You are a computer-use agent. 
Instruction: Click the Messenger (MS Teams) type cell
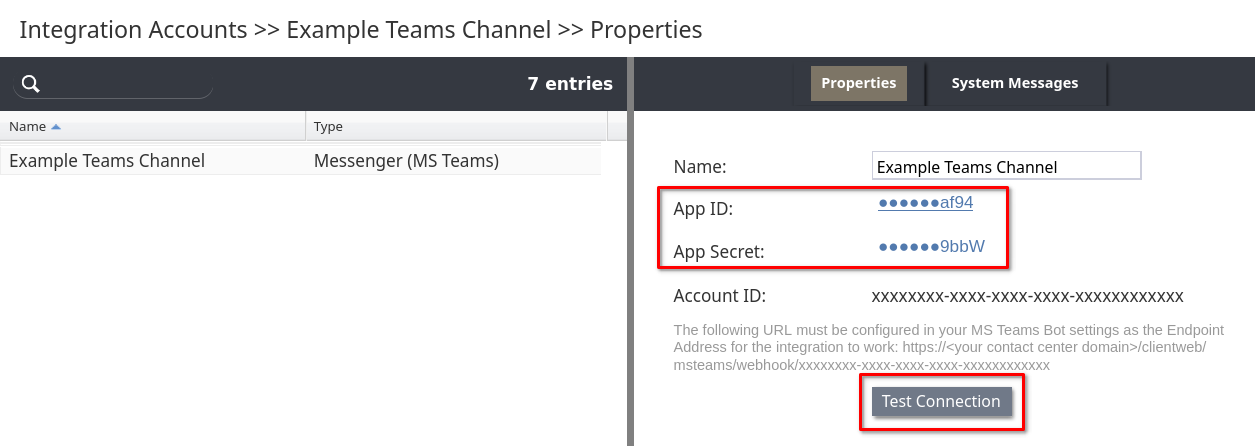(406, 160)
